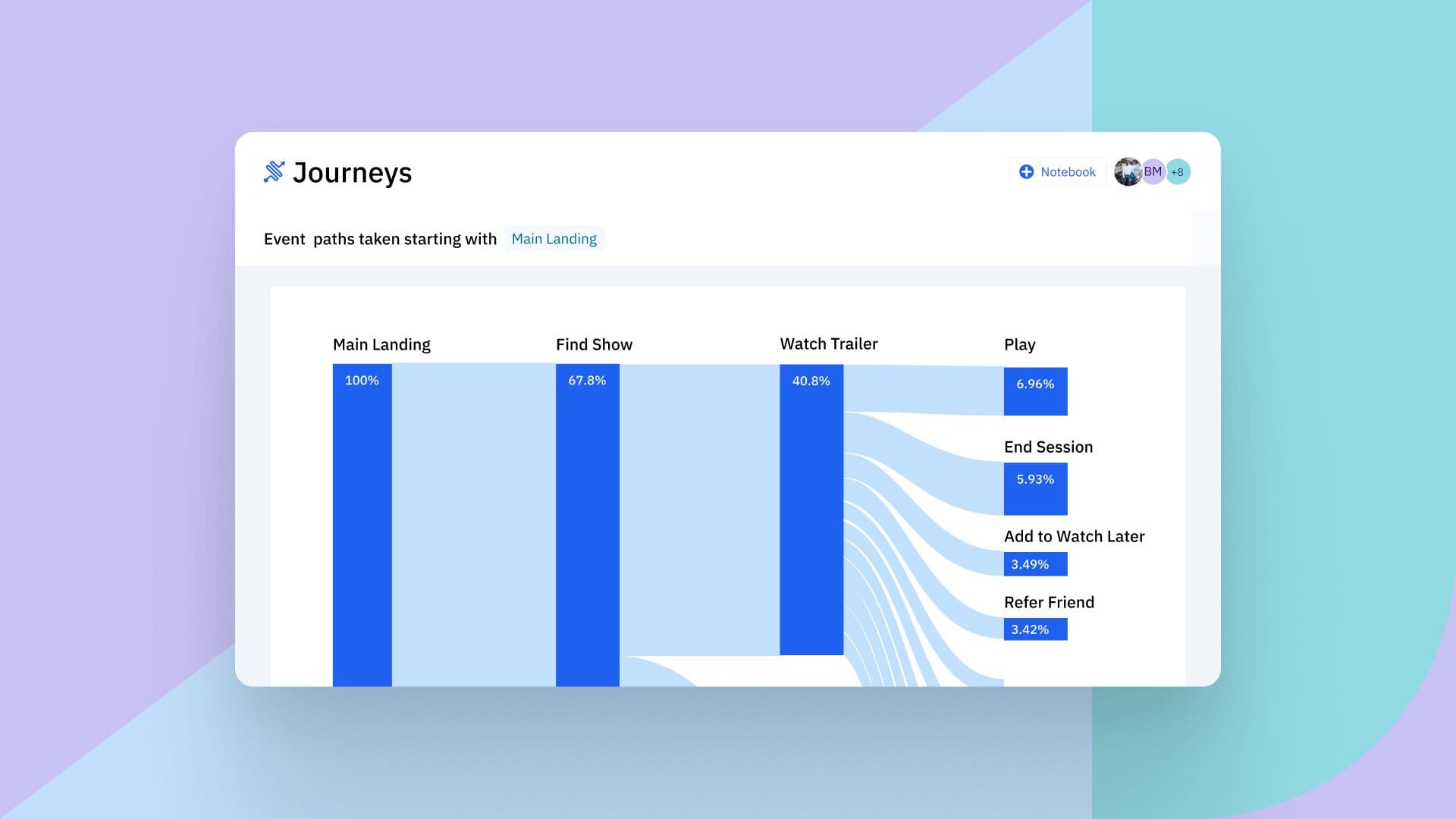Image resolution: width=1456 pixels, height=819 pixels.
Task: Click the flow between Main Landing and Find Show
Action: point(474,523)
